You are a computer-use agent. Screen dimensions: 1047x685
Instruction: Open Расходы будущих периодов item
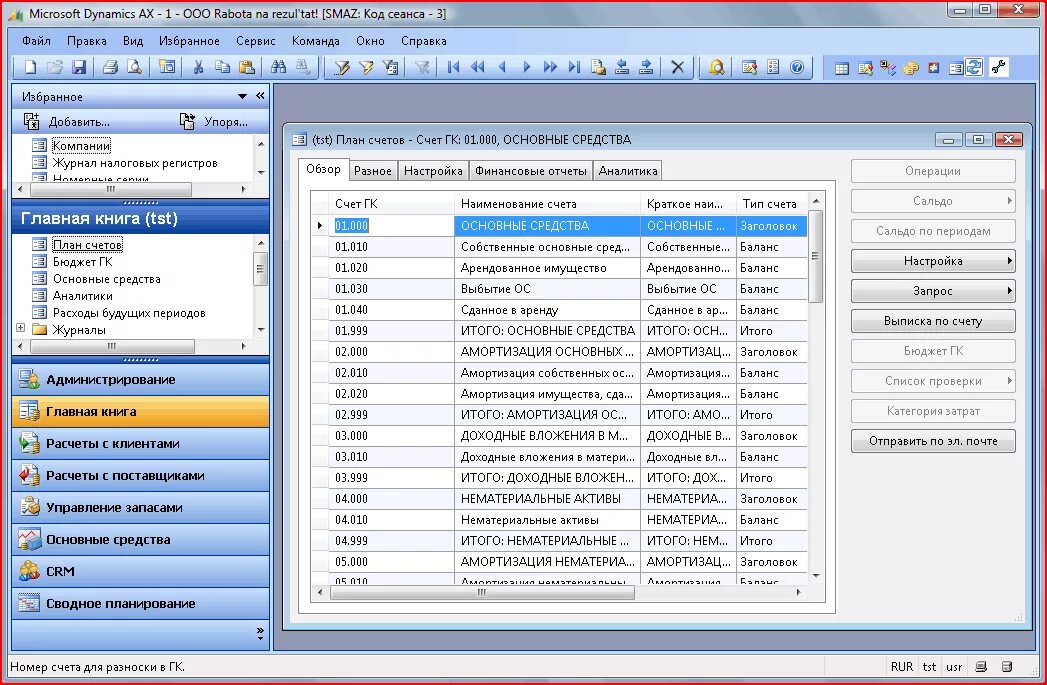click(x=129, y=312)
